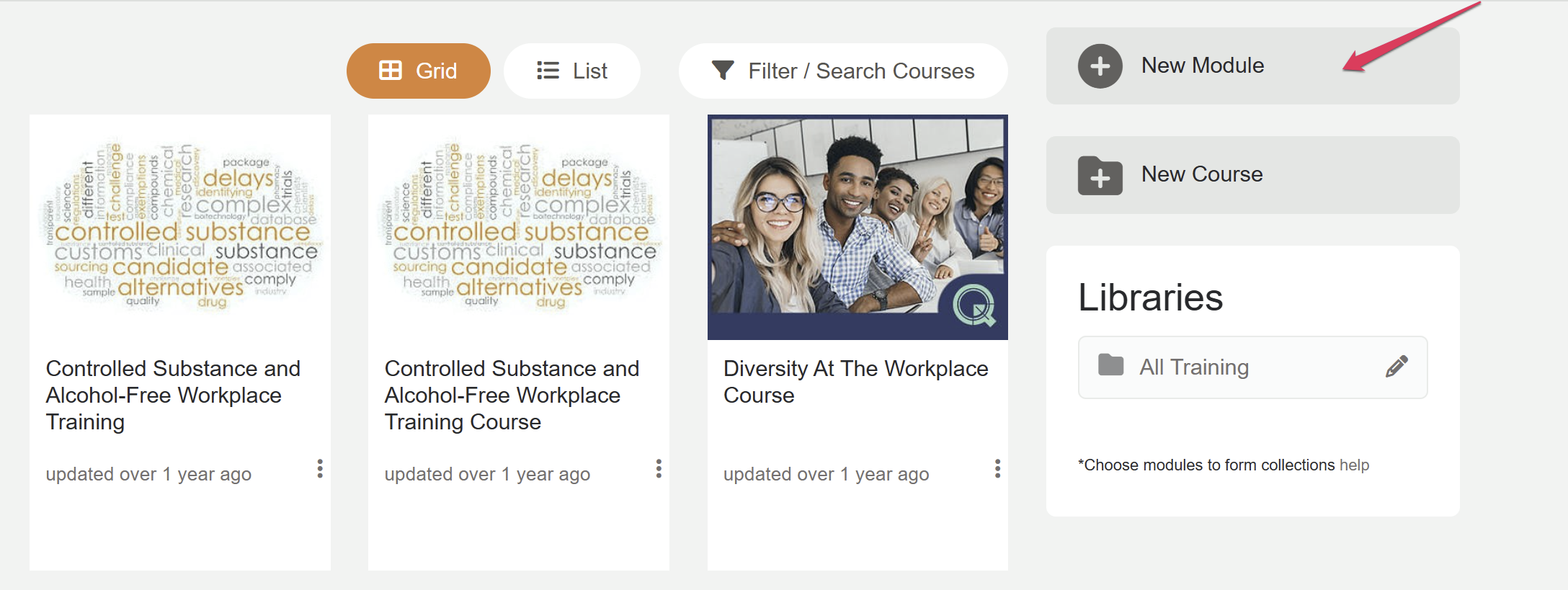Click the plus circle icon for New Module
Image resolution: width=1568 pixels, height=590 pixels.
[x=1100, y=66]
